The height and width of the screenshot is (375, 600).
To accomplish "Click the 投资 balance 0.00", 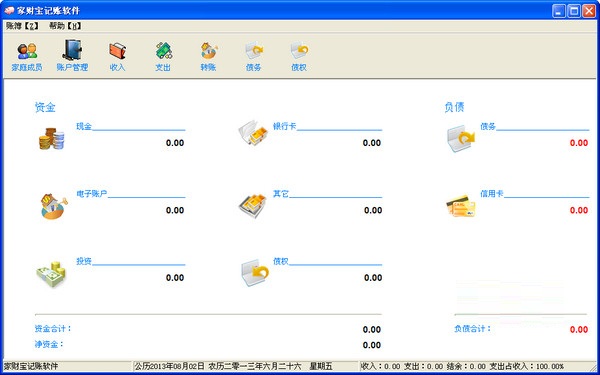I will (x=175, y=278).
